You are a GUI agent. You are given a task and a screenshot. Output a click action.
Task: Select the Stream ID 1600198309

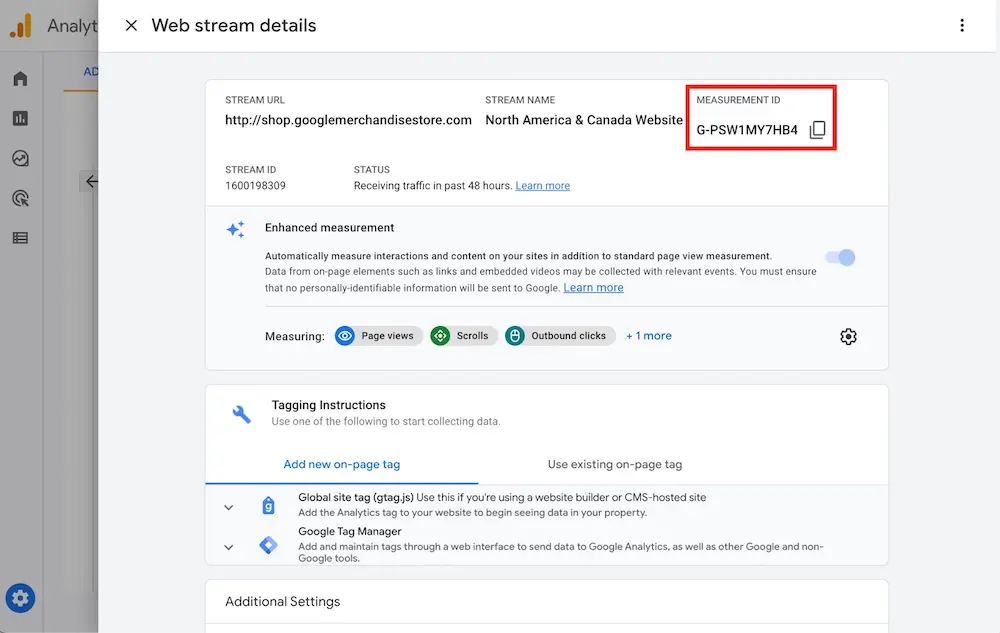point(255,186)
